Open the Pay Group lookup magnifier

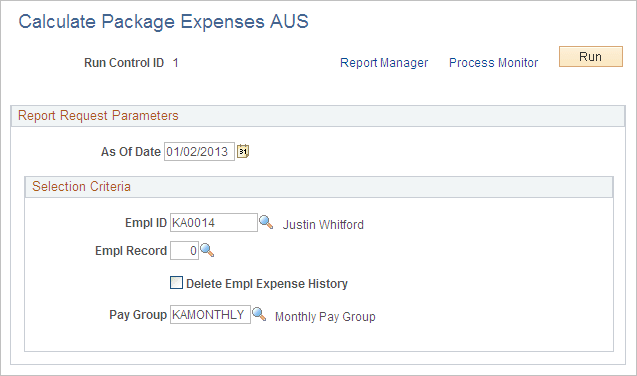click(x=259, y=314)
